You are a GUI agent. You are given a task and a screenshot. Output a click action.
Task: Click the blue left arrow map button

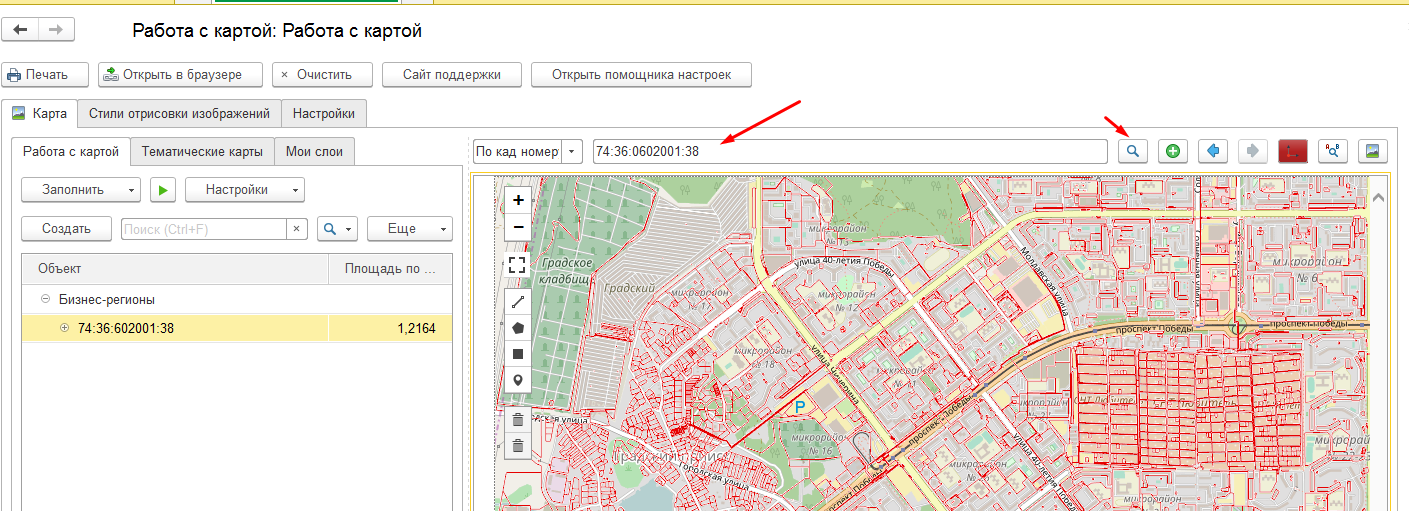pos(1212,151)
